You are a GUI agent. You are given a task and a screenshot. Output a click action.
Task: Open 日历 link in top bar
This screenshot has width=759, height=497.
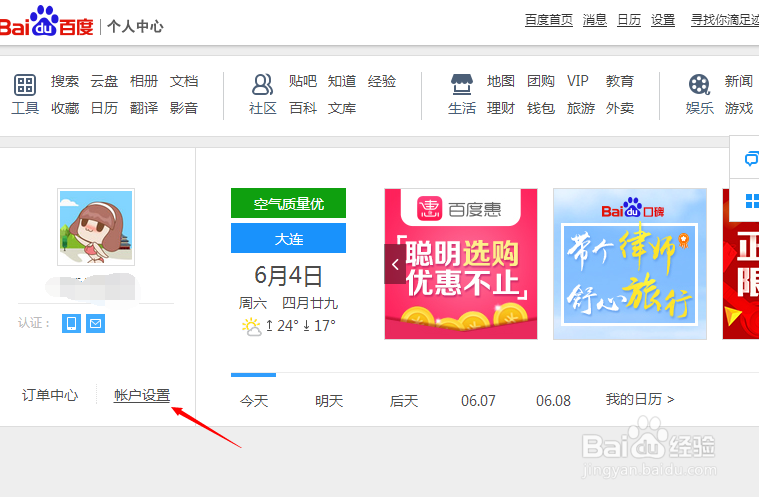[629, 20]
